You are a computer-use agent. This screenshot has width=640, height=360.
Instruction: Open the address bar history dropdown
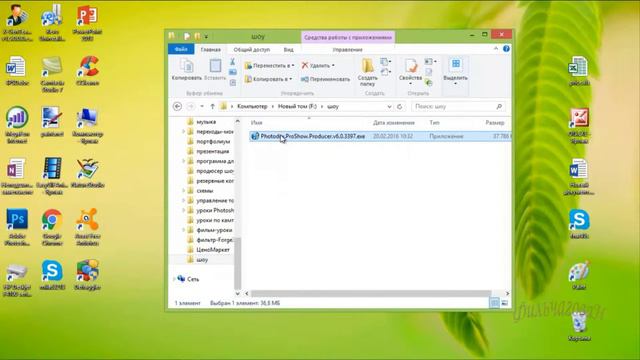[x=389, y=107]
